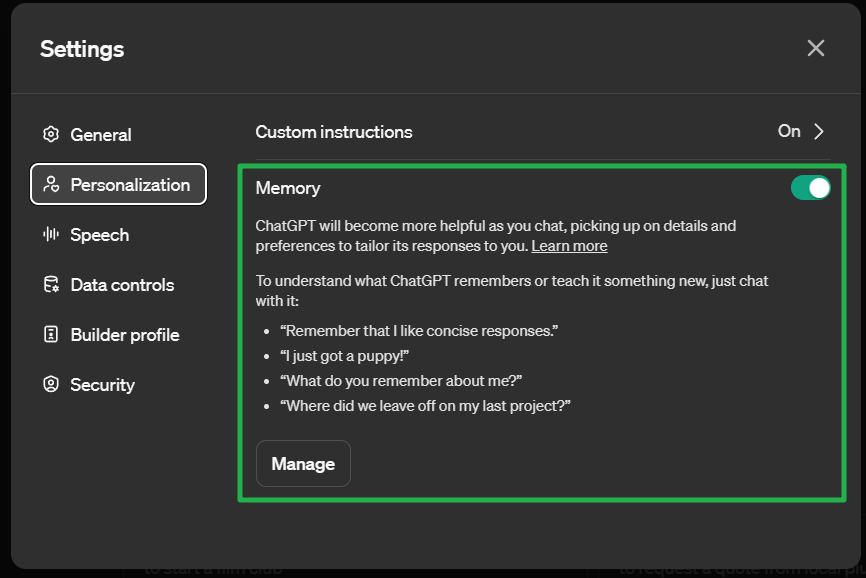Viewport: 866px width, 578px height.
Task: Click the Builder profile badge icon
Action: pos(51,335)
